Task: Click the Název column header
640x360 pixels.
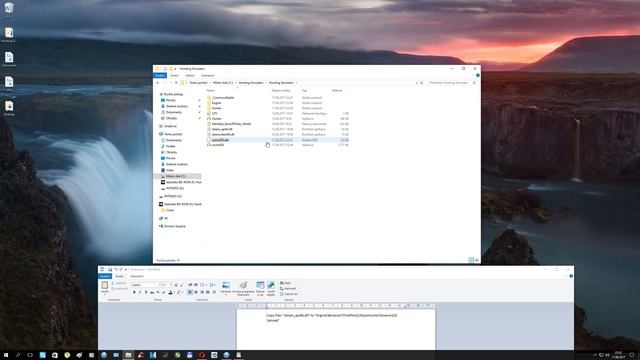Action: coord(210,91)
